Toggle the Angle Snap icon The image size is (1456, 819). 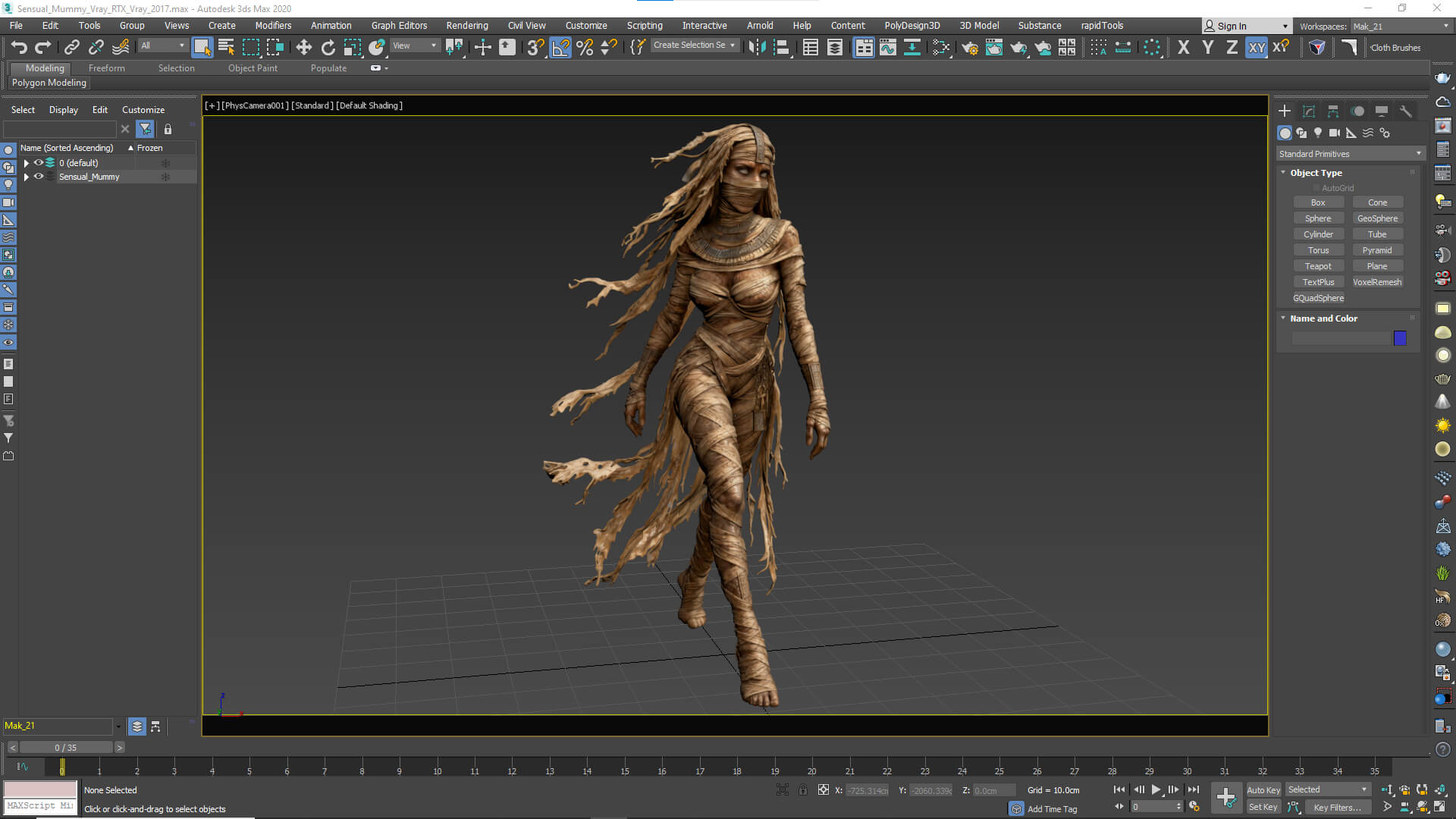560,47
